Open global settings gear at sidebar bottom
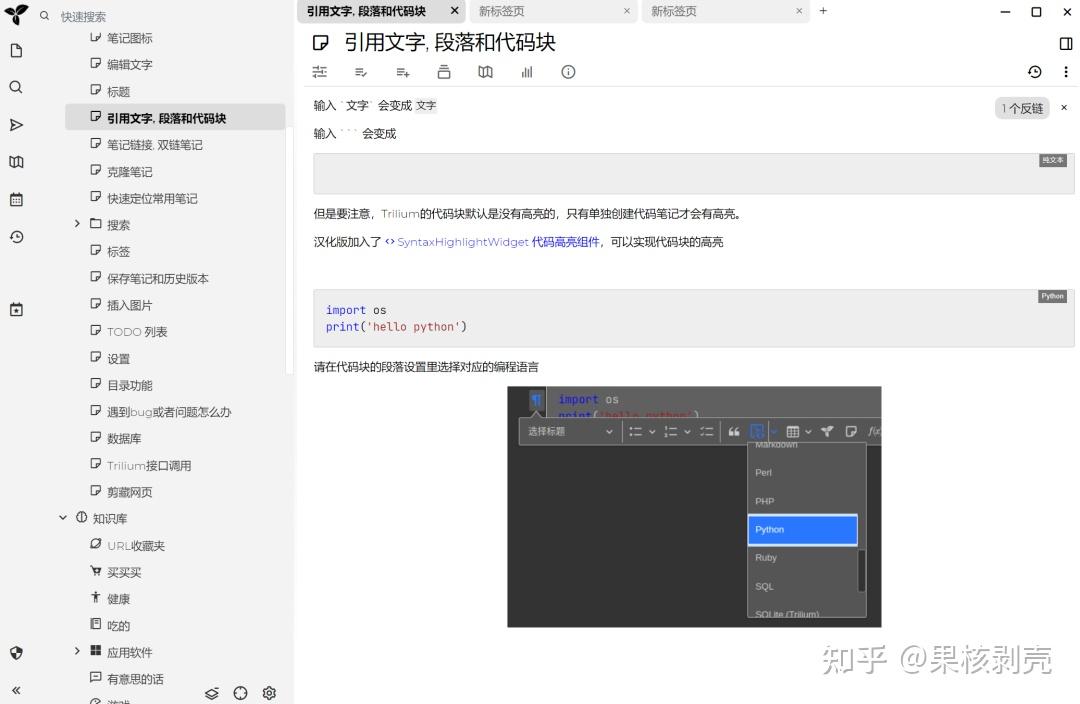 [x=268, y=692]
